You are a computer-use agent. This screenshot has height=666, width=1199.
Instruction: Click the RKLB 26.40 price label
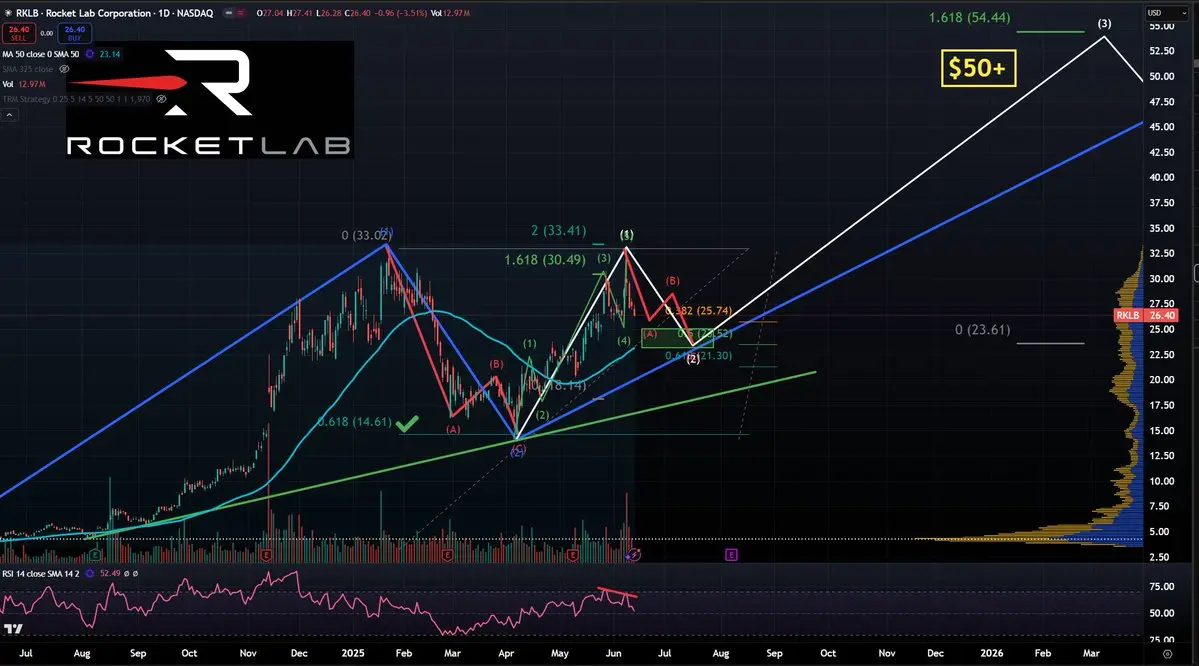[1146, 315]
